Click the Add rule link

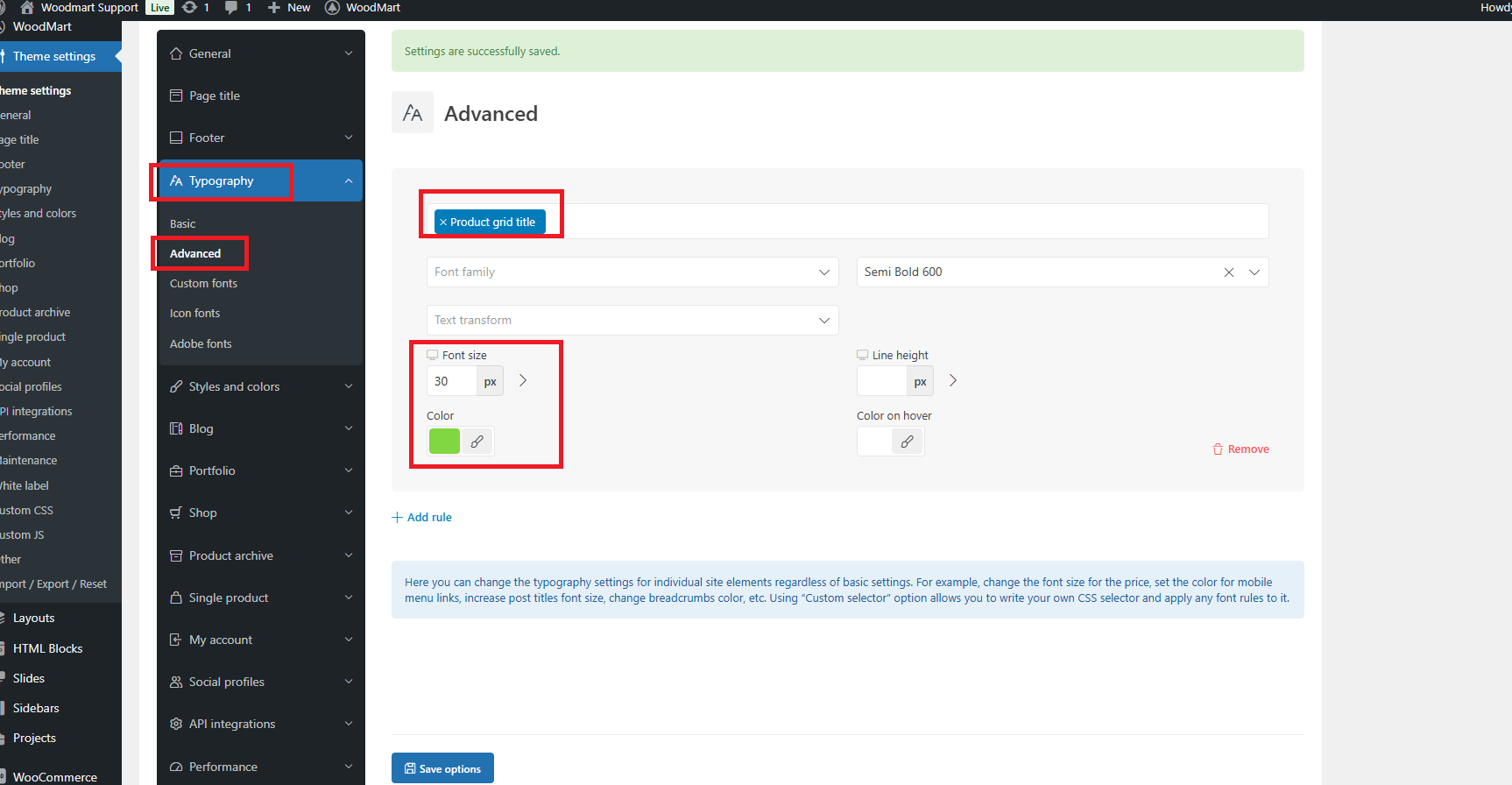[422, 517]
